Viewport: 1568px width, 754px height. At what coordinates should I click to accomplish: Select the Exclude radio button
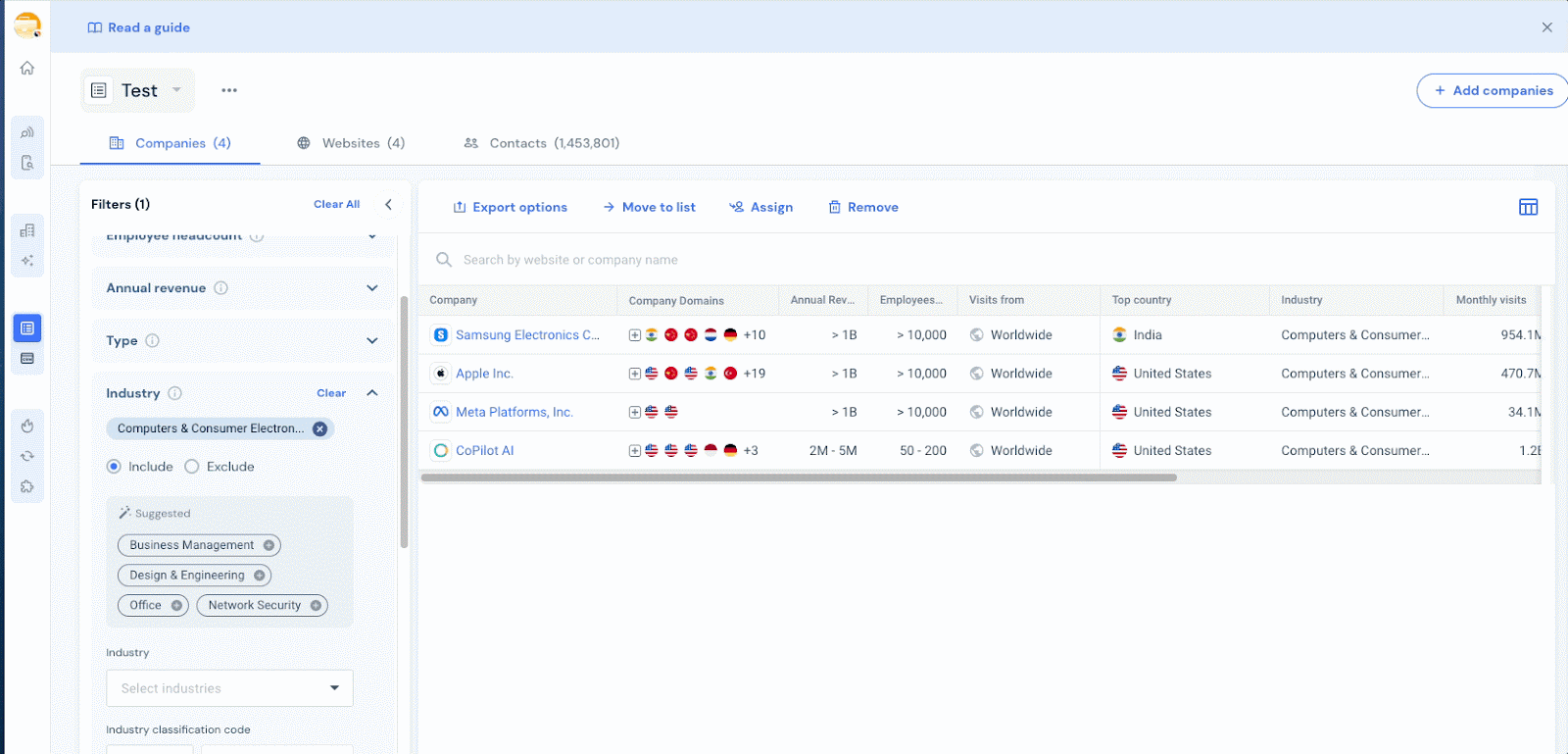192,467
